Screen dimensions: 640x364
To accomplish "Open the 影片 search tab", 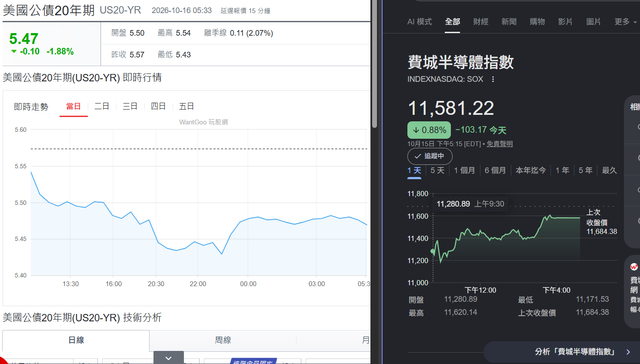I will coord(565,22).
